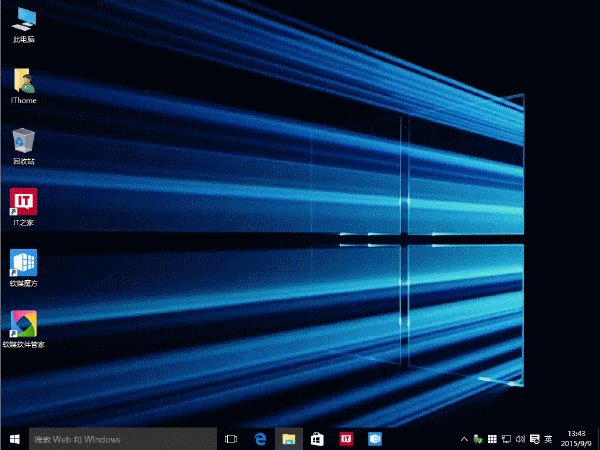Click the 搜索 Web 和 Windows search box
The width and height of the screenshot is (600, 450).
(122, 439)
